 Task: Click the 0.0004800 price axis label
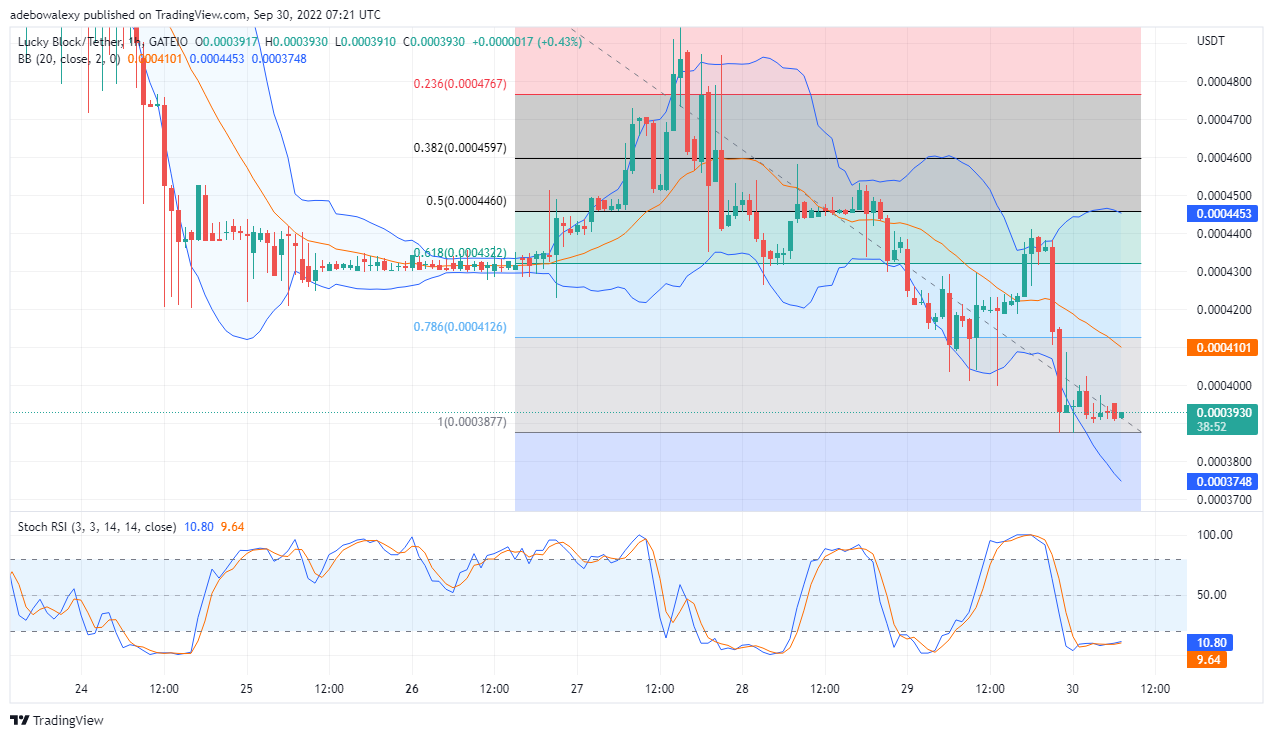(x=1224, y=82)
